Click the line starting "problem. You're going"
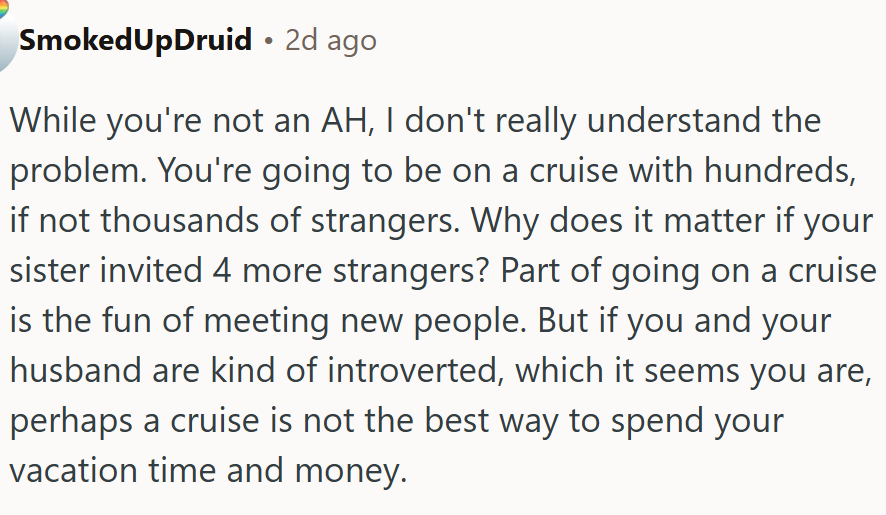 [x=430, y=170]
